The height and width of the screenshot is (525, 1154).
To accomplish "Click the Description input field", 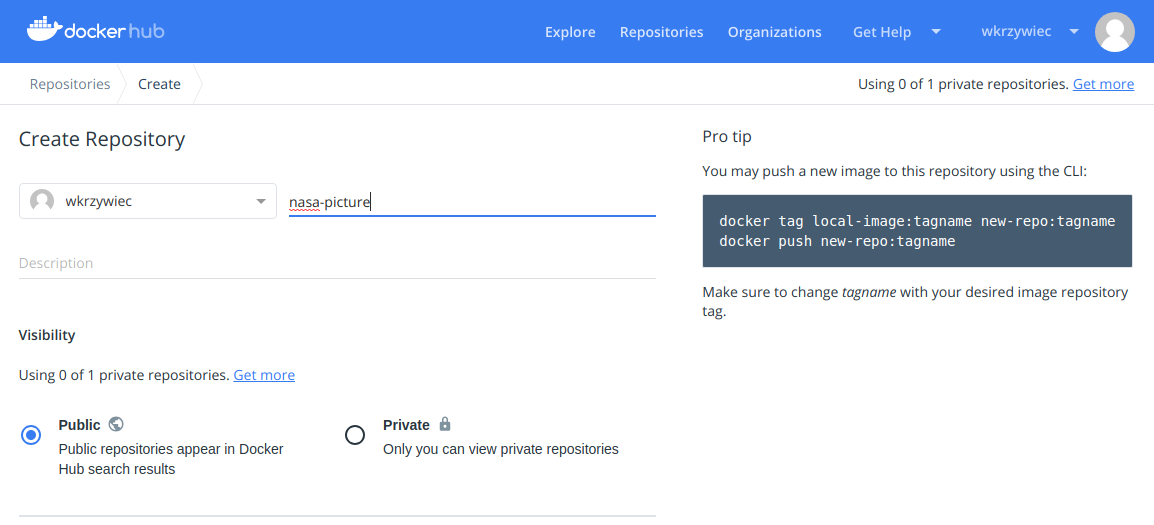I will [x=337, y=263].
